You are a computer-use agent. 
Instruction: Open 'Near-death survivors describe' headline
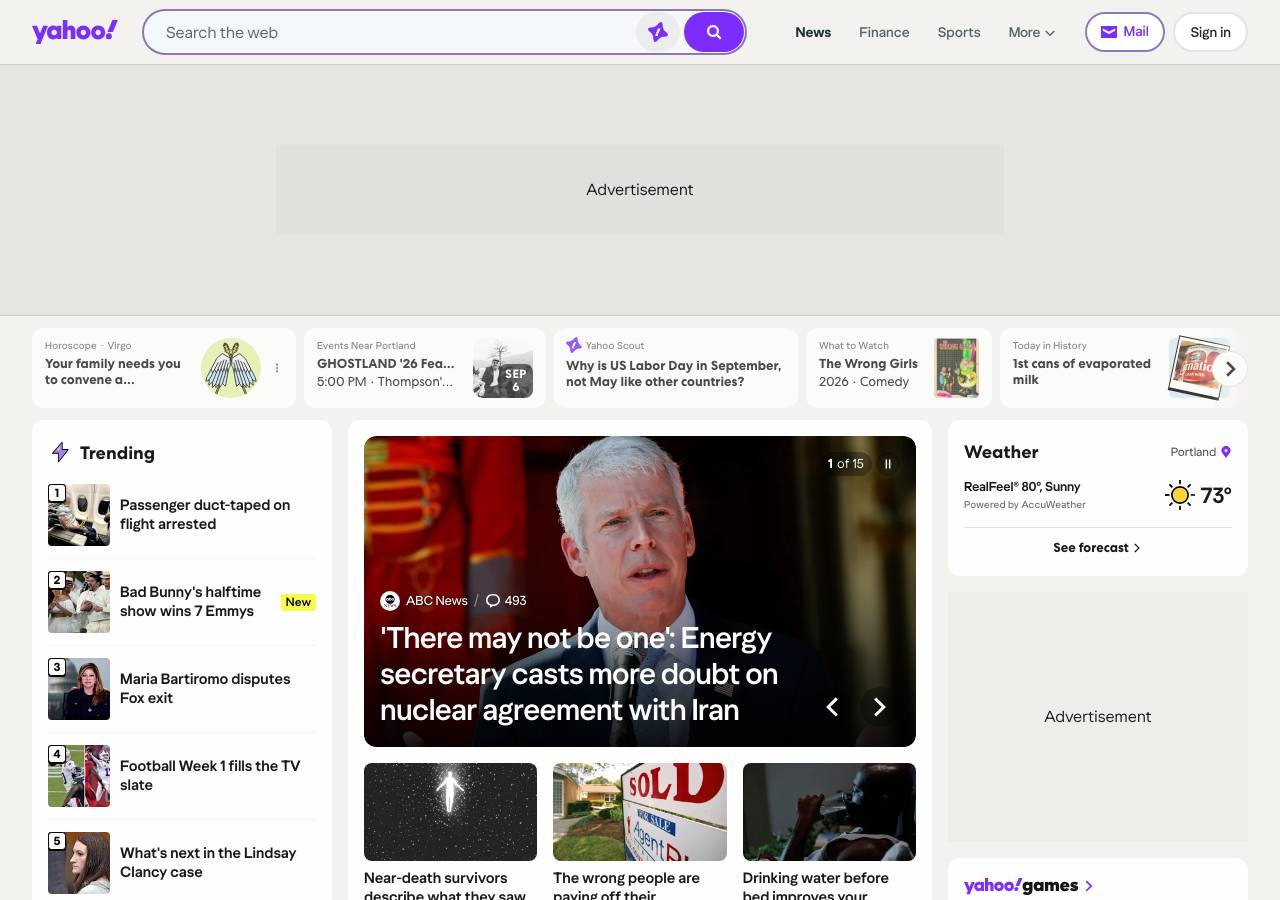coord(445,885)
